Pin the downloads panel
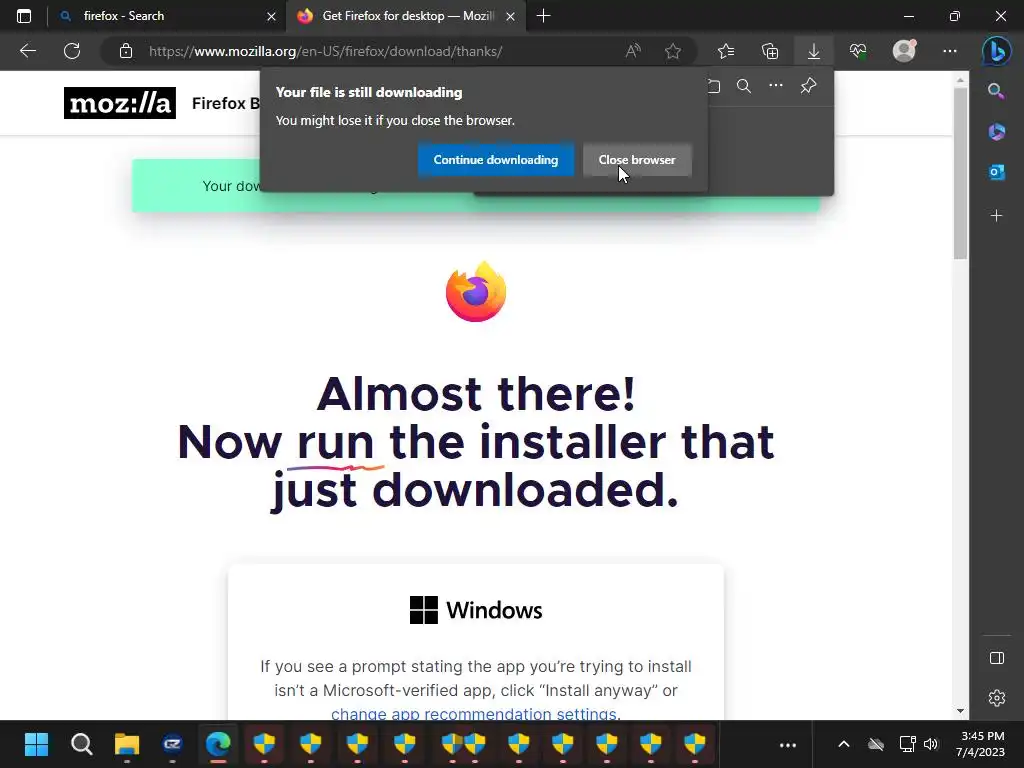1024x768 pixels. pos(808,86)
